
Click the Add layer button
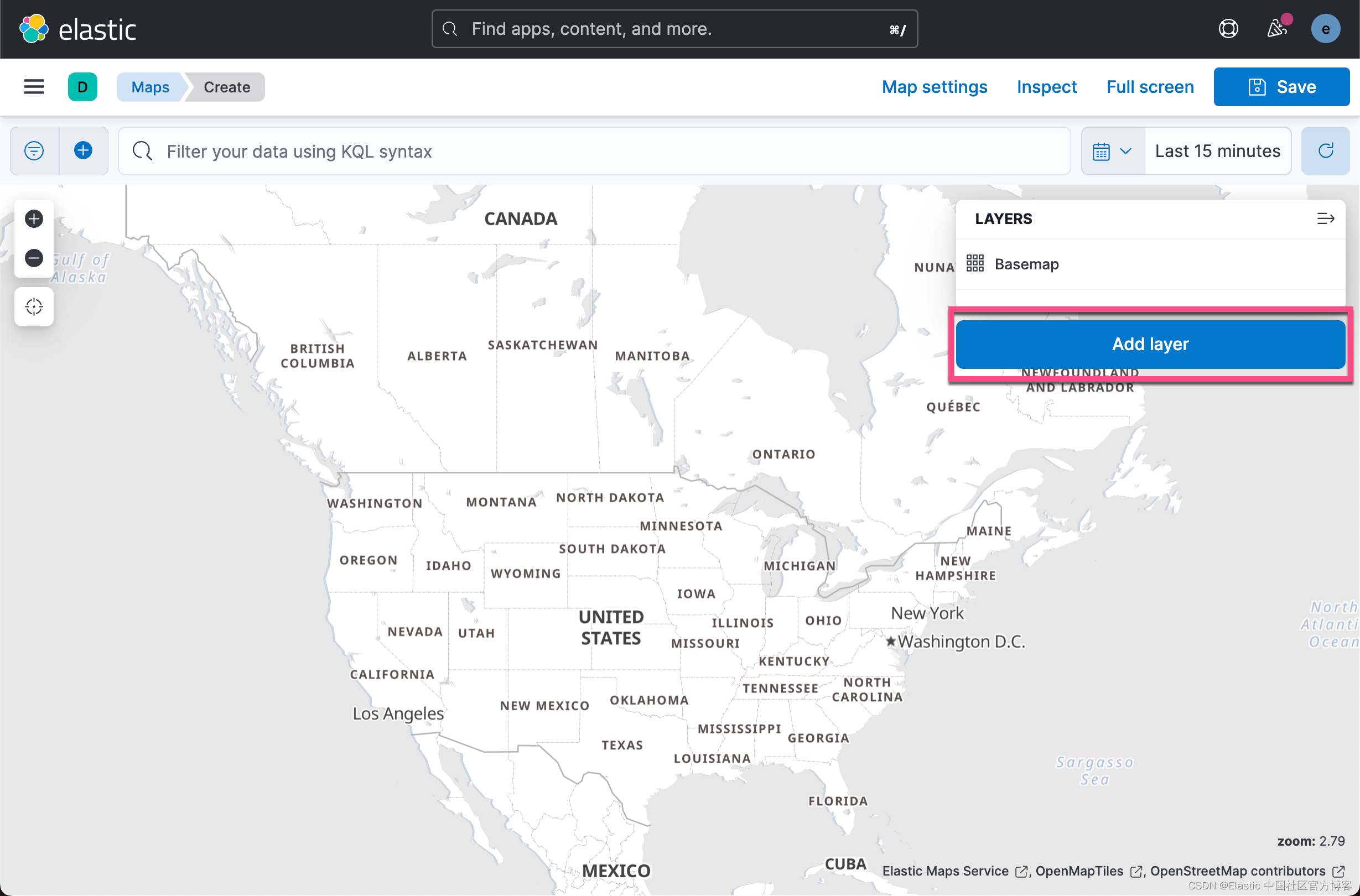point(1150,343)
